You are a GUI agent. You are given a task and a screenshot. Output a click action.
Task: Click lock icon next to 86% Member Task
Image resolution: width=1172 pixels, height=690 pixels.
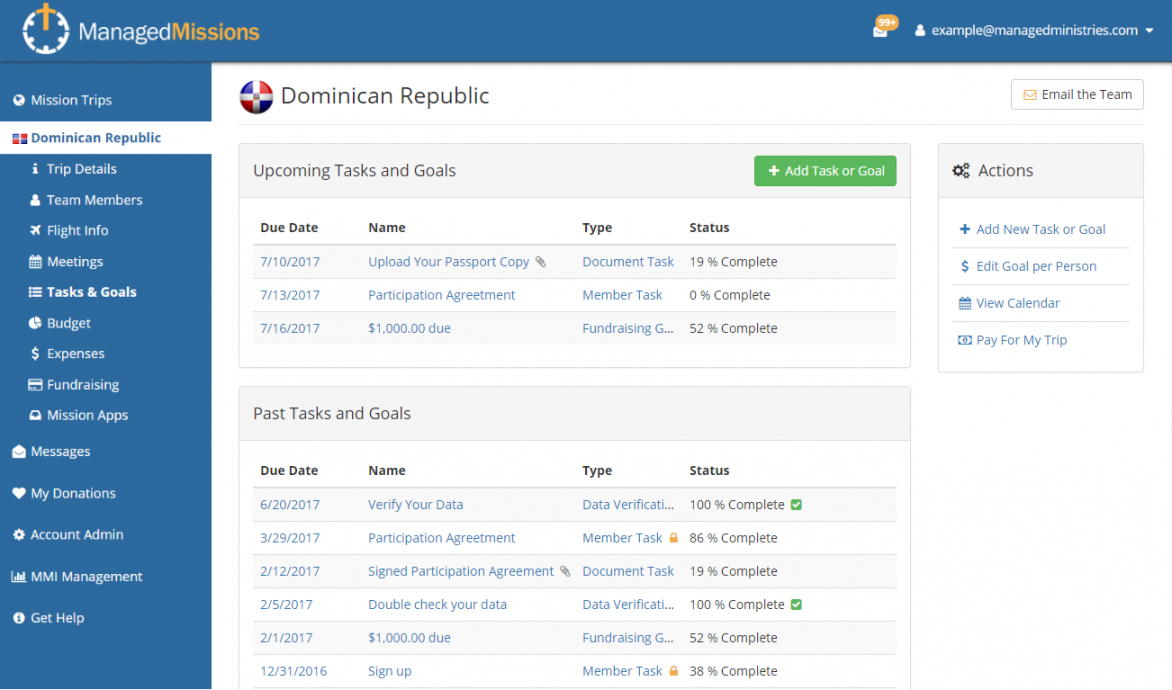pyautogui.click(x=673, y=538)
